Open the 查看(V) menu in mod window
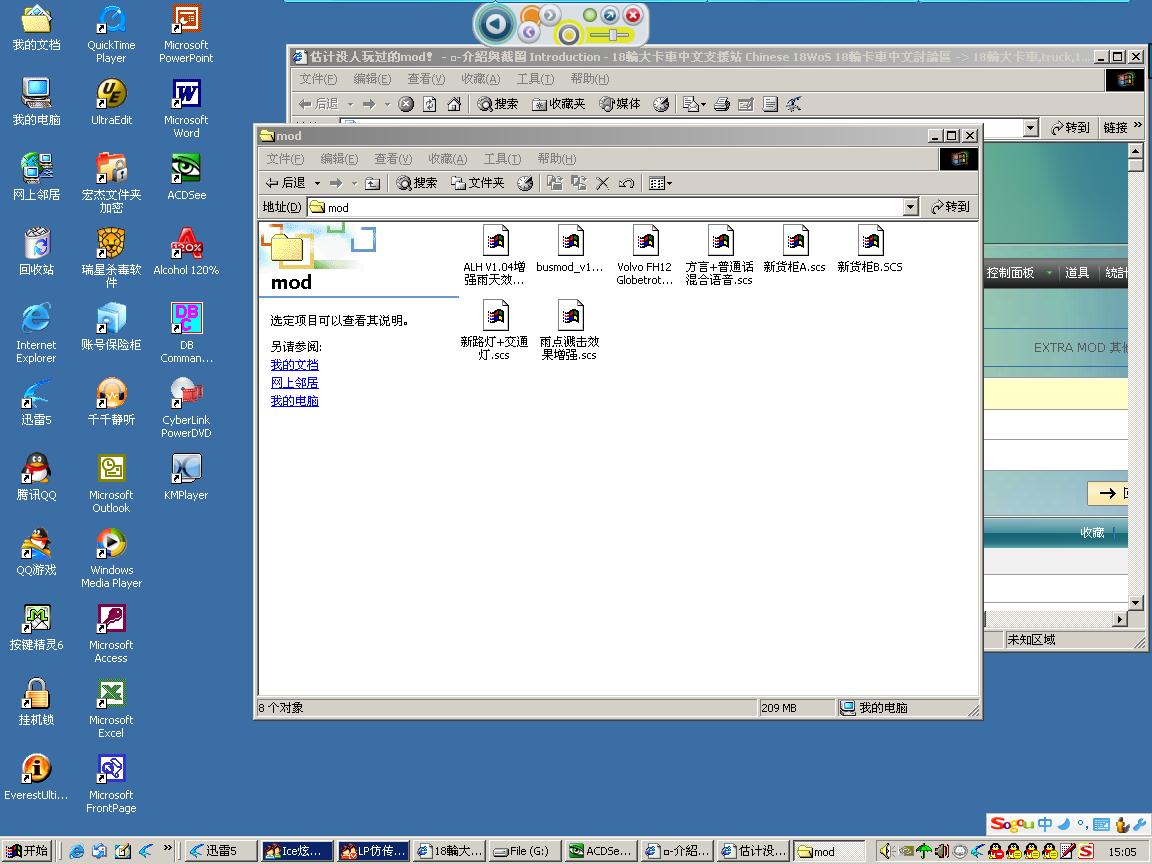 coord(392,159)
